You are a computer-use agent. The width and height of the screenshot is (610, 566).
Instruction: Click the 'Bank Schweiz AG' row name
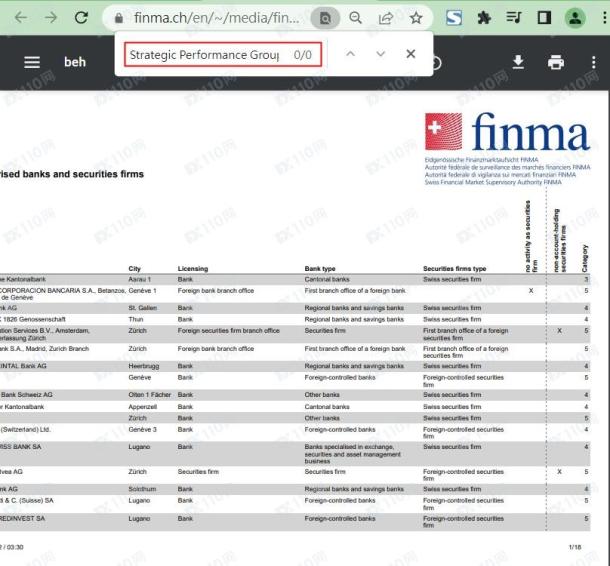click(26, 395)
